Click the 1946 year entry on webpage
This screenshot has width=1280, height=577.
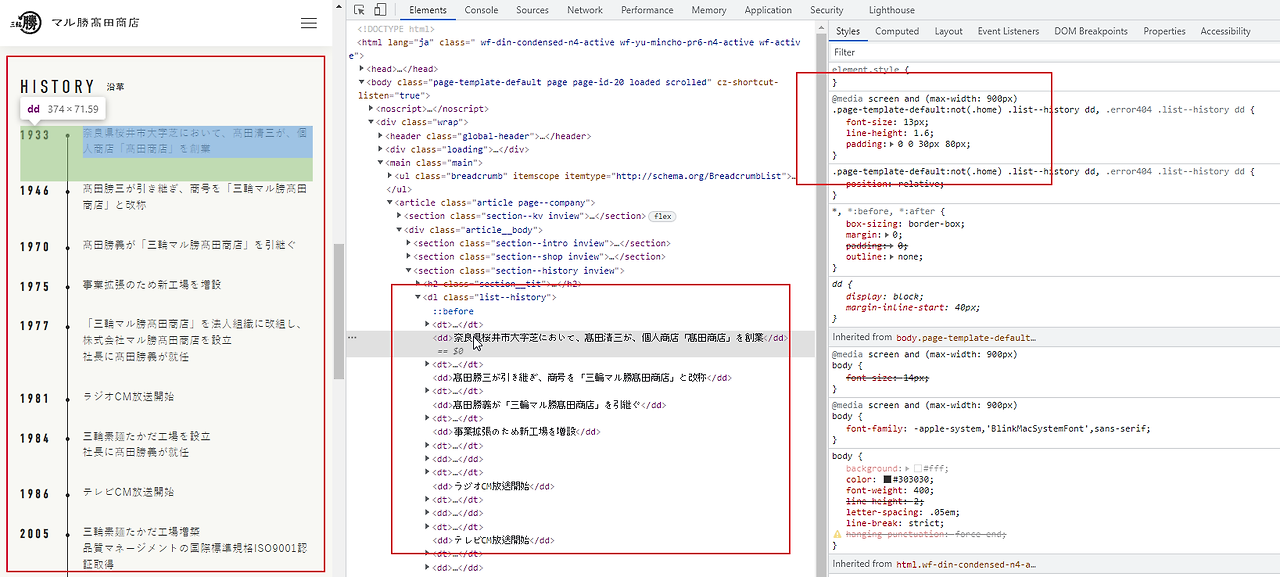pyautogui.click(x=34, y=190)
